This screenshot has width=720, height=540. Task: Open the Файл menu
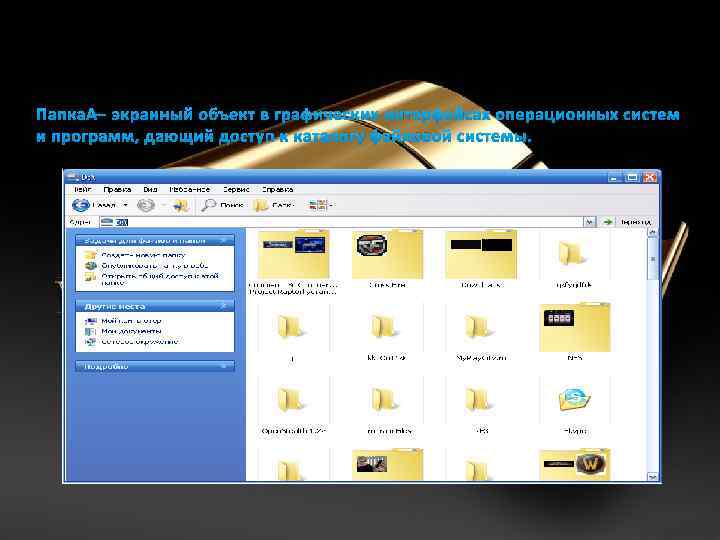coord(83,190)
